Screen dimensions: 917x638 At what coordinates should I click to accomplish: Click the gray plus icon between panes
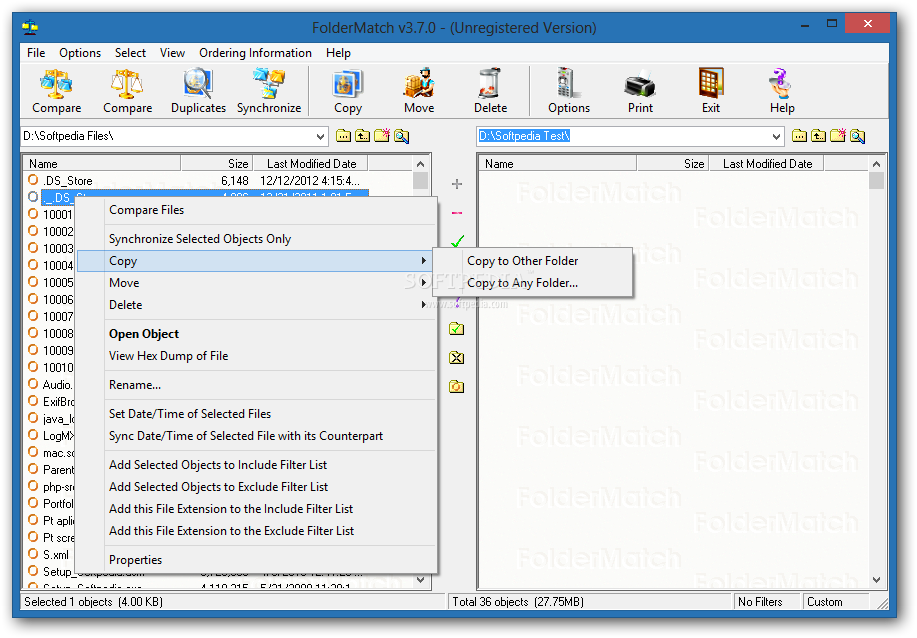[457, 184]
